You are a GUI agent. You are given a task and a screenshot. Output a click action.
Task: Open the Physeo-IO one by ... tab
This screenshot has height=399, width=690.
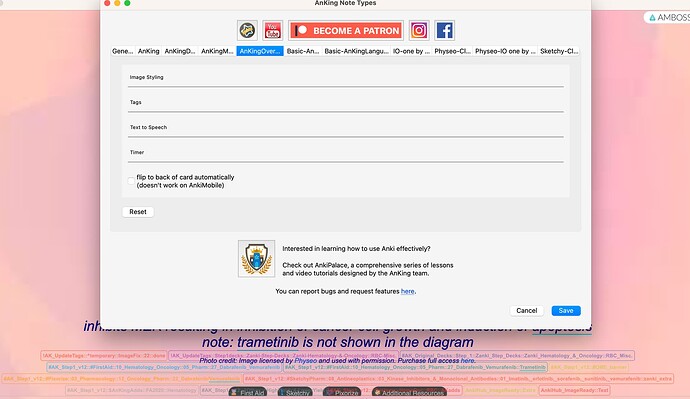(505, 51)
